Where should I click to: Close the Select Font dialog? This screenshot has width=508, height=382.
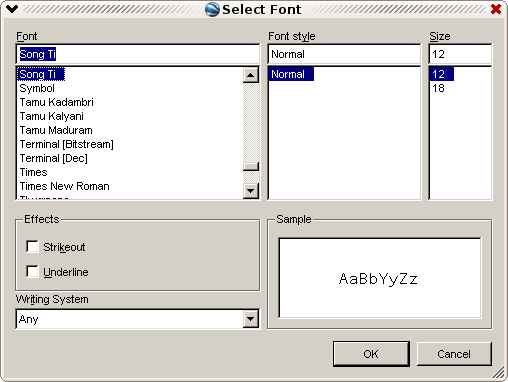(x=496, y=9)
